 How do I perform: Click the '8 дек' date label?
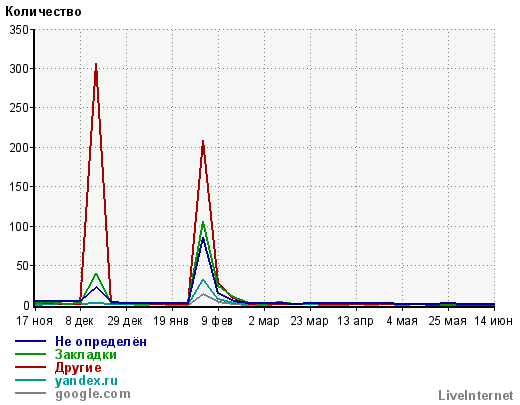tap(79, 321)
